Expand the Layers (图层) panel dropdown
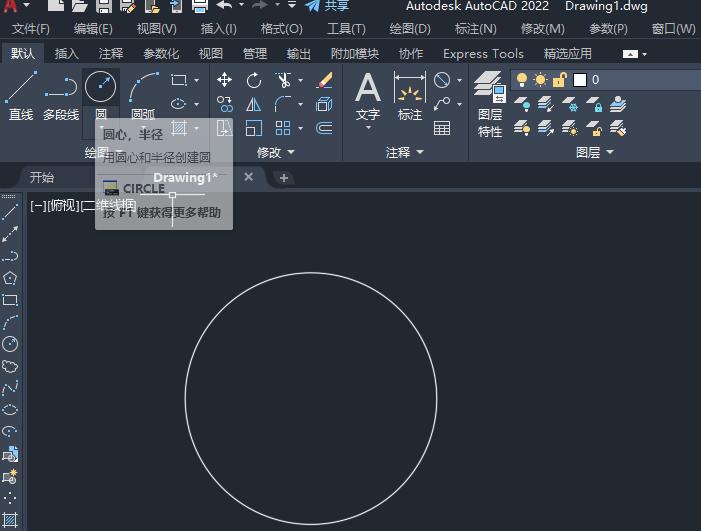701x531 pixels. click(595, 152)
